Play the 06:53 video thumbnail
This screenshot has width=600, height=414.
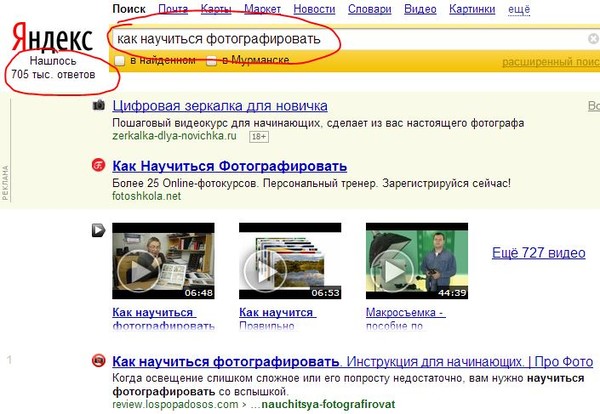click(x=290, y=261)
